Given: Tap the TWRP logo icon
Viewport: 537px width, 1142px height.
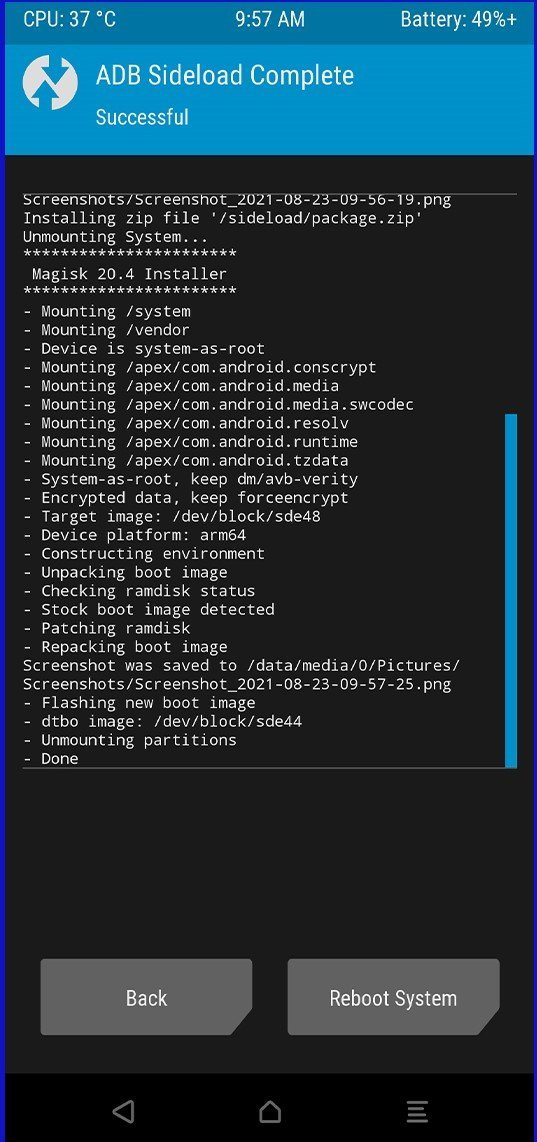Looking at the screenshot, I should 50,83.
